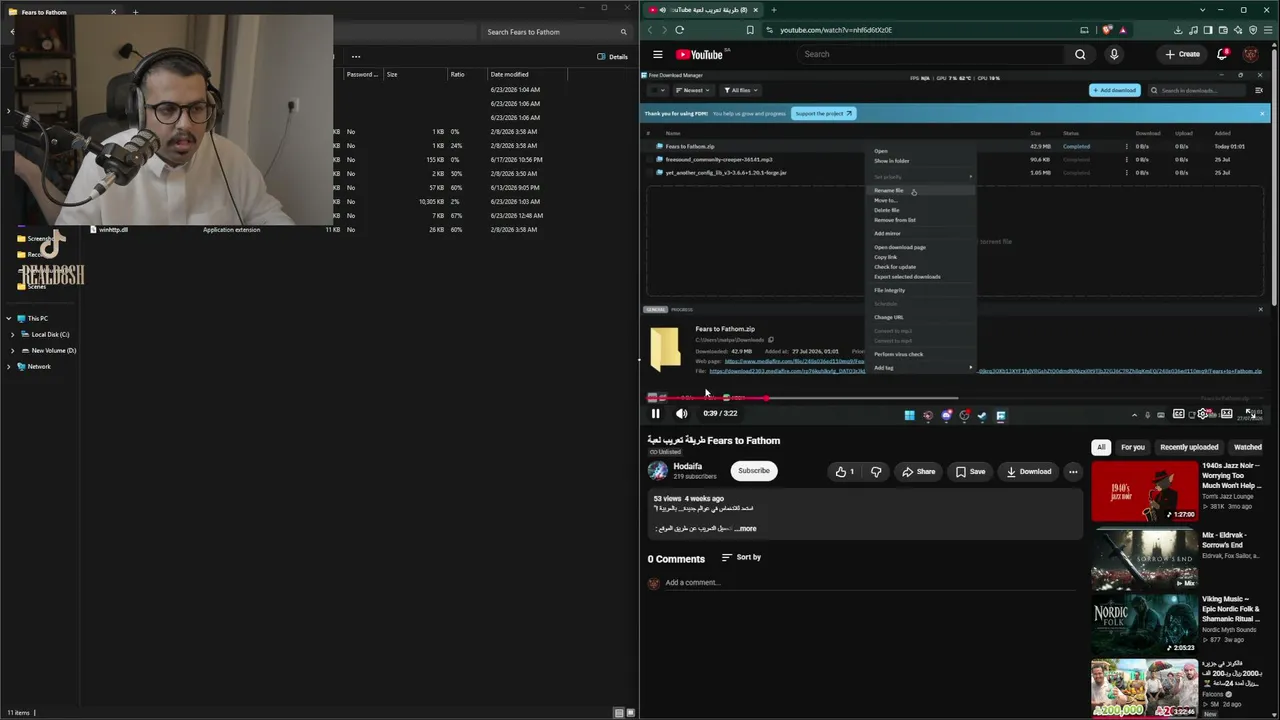The image size is (1280, 720).
Task: Sort Explorer files by Date modified column
Action: [527, 74]
